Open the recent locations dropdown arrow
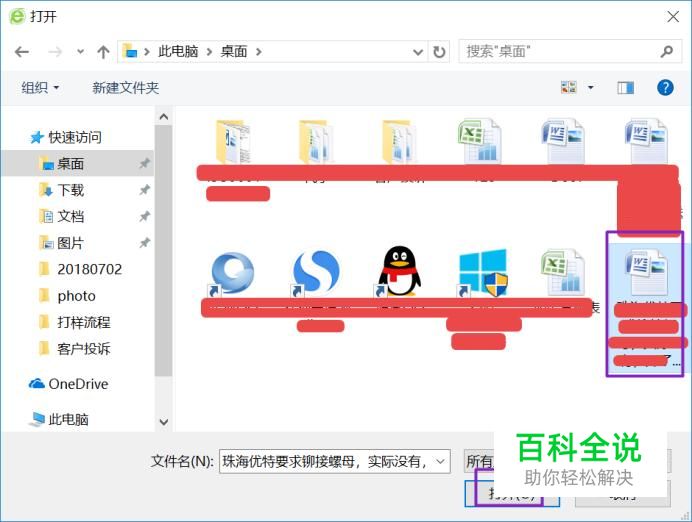This screenshot has height=522, width=692. click(x=80, y=52)
